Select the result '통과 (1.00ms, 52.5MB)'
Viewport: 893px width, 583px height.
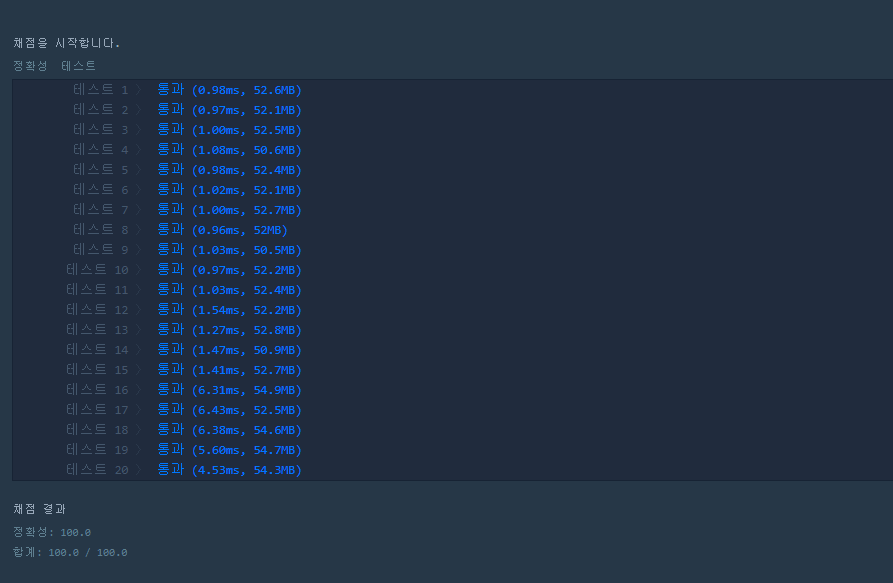[230, 130]
